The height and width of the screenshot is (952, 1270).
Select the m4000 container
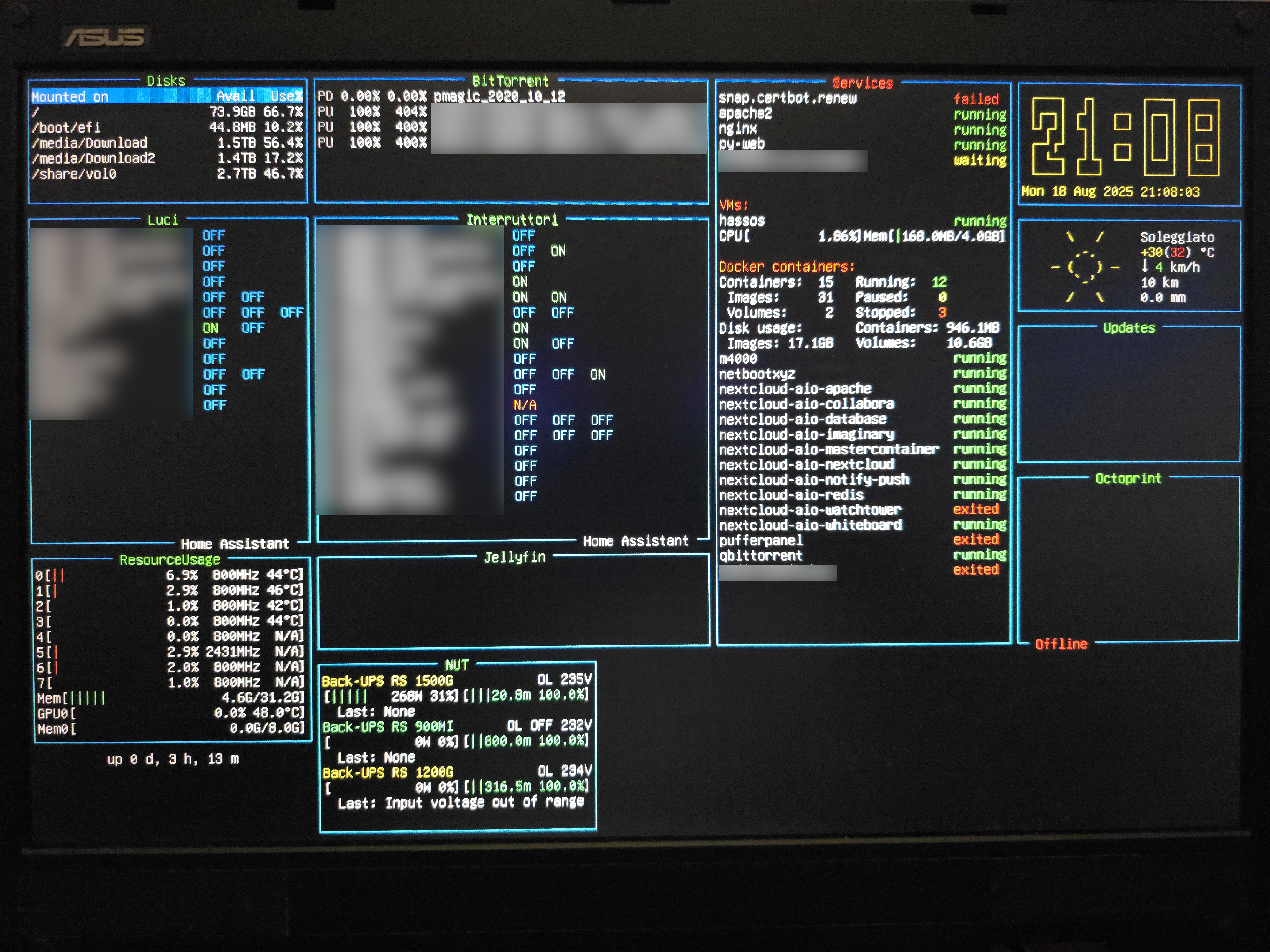[x=862, y=359]
